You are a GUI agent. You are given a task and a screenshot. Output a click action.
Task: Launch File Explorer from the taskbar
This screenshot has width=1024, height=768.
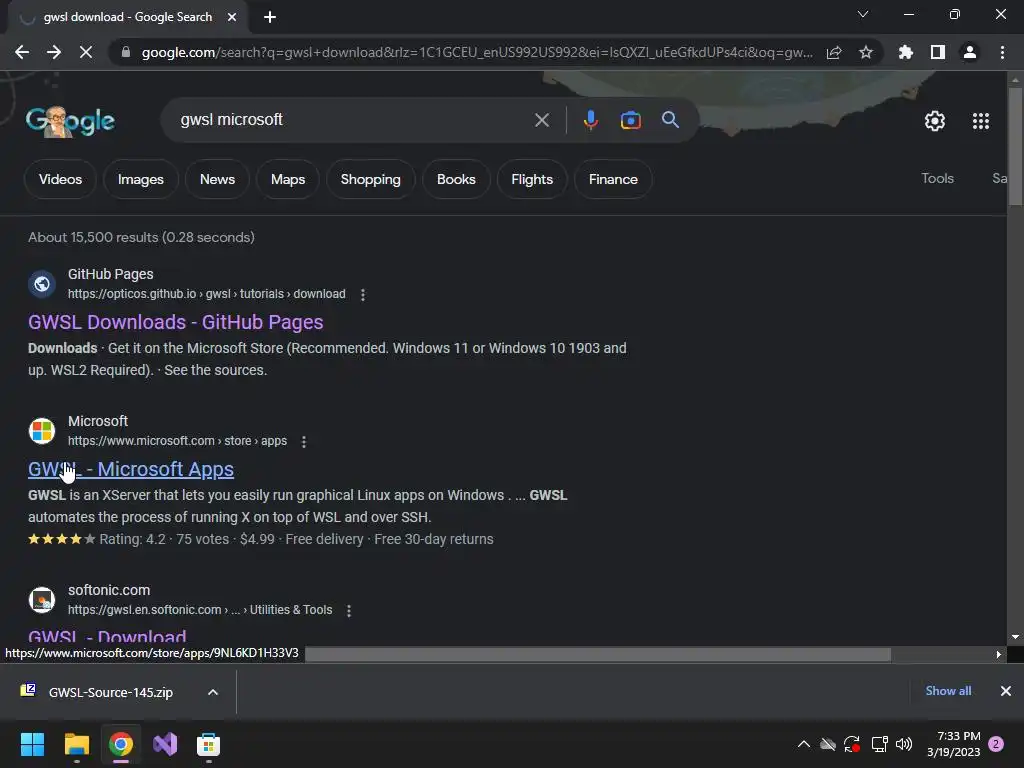coord(76,744)
